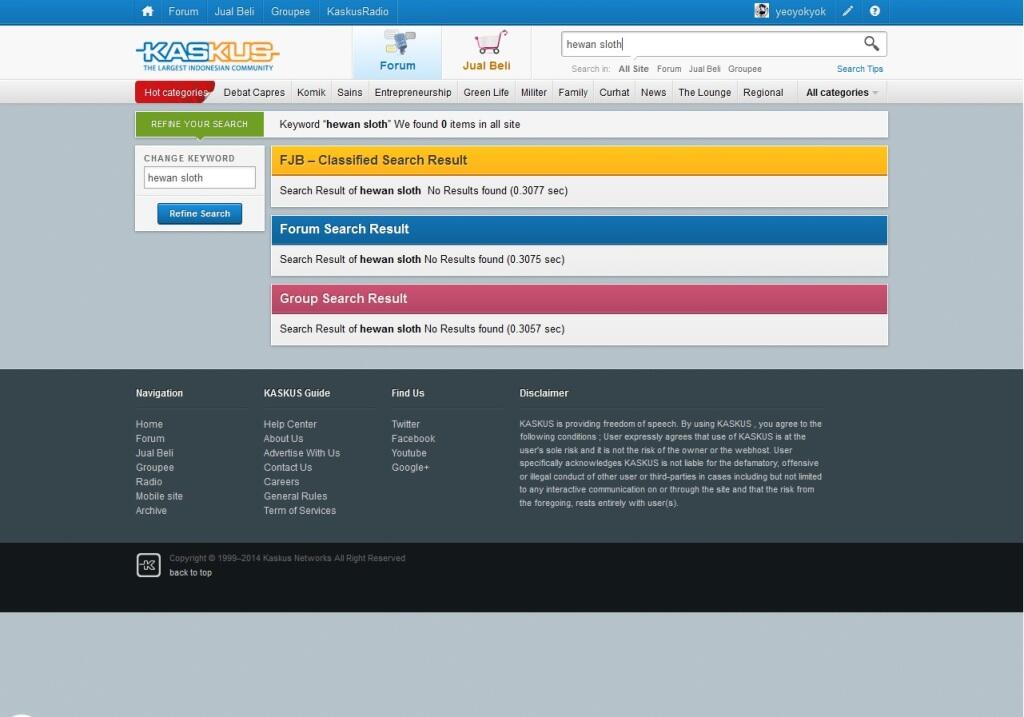
Task: Open the Jual Beli shopping cart tab
Action: tap(487, 53)
